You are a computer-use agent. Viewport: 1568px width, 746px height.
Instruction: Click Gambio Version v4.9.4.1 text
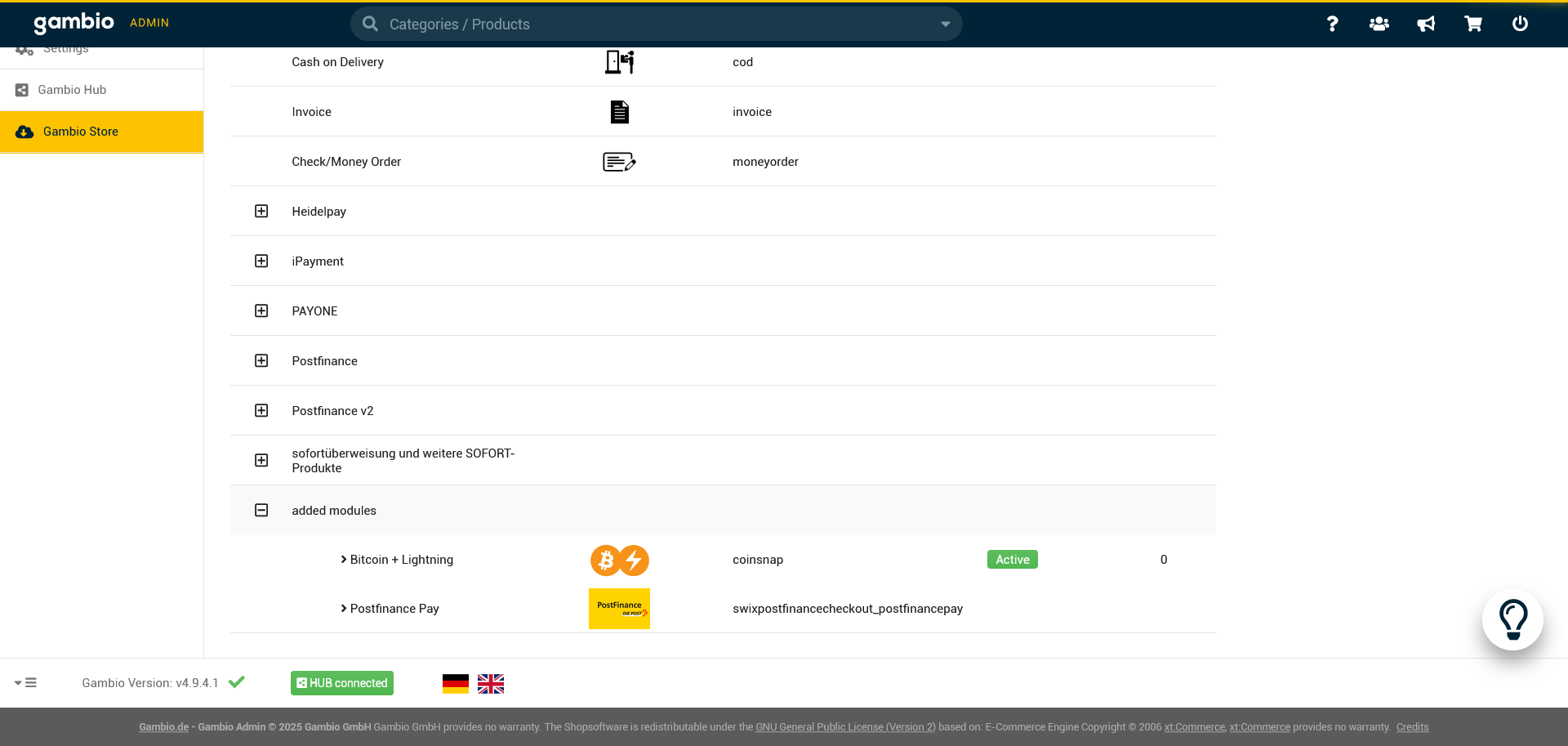tap(150, 683)
